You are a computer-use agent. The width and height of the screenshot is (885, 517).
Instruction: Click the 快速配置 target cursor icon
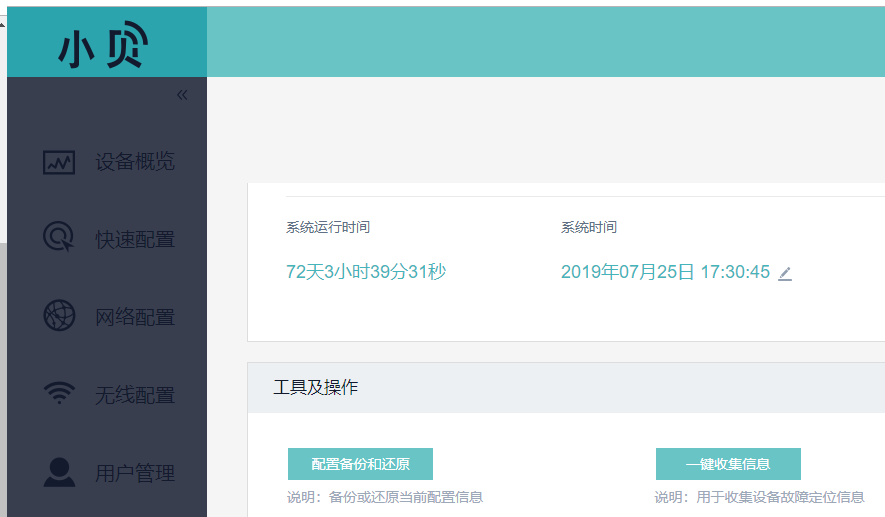pyautogui.click(x=59, y=236)
